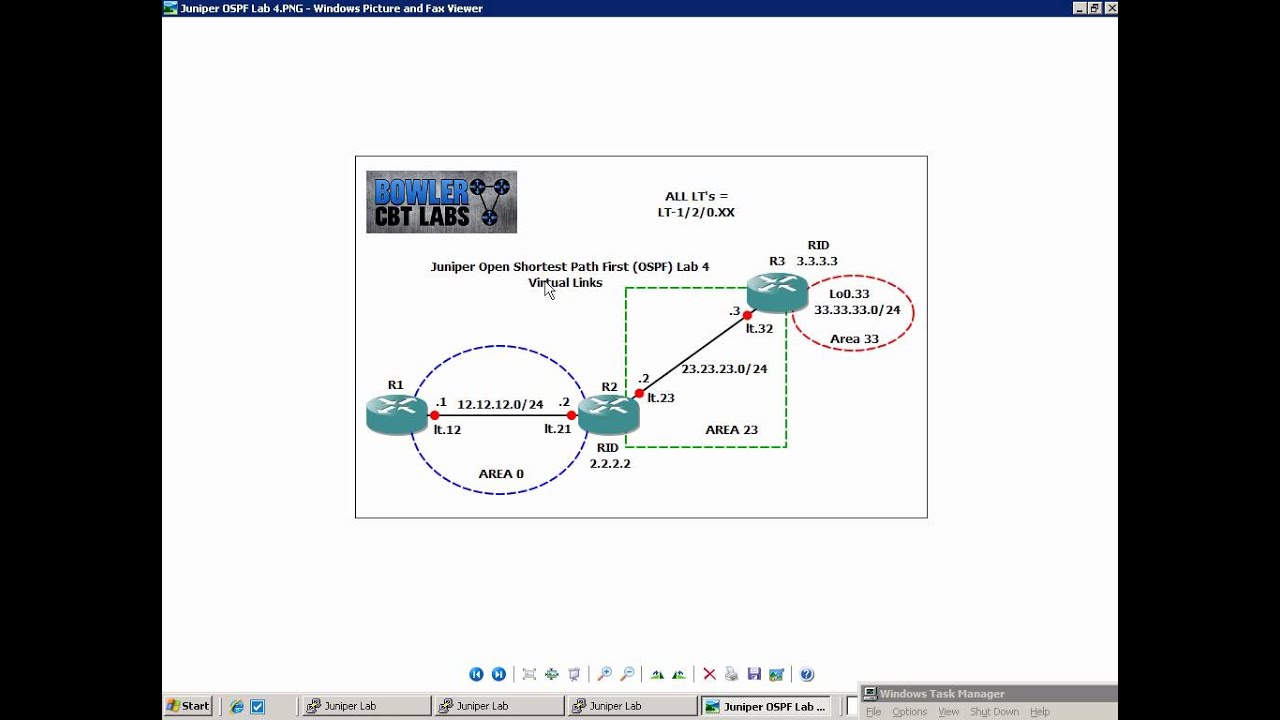Viewport: 1280px width, 720px height.
Task: Click the Windows Task Manager title bar
Action: 988,694
